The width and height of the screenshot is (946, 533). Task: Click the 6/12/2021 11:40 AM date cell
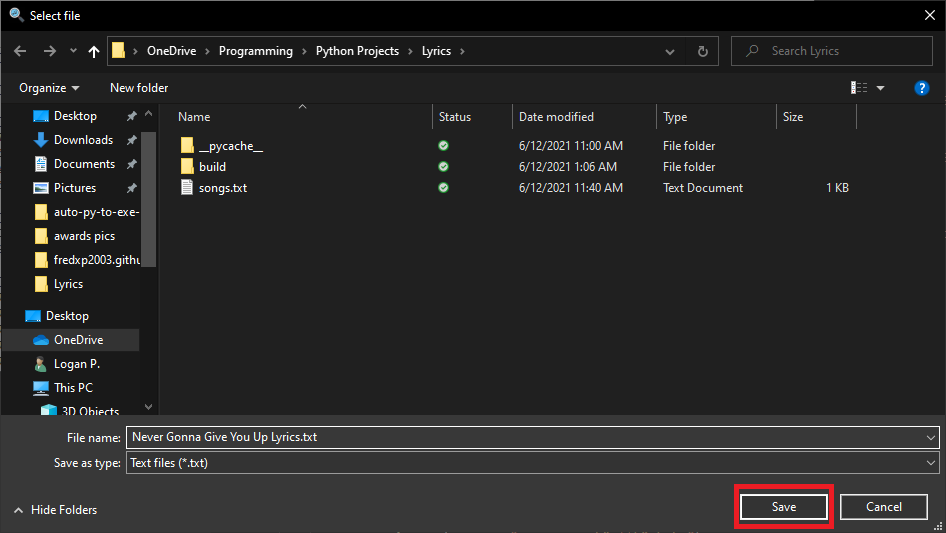tap(571, 188)
